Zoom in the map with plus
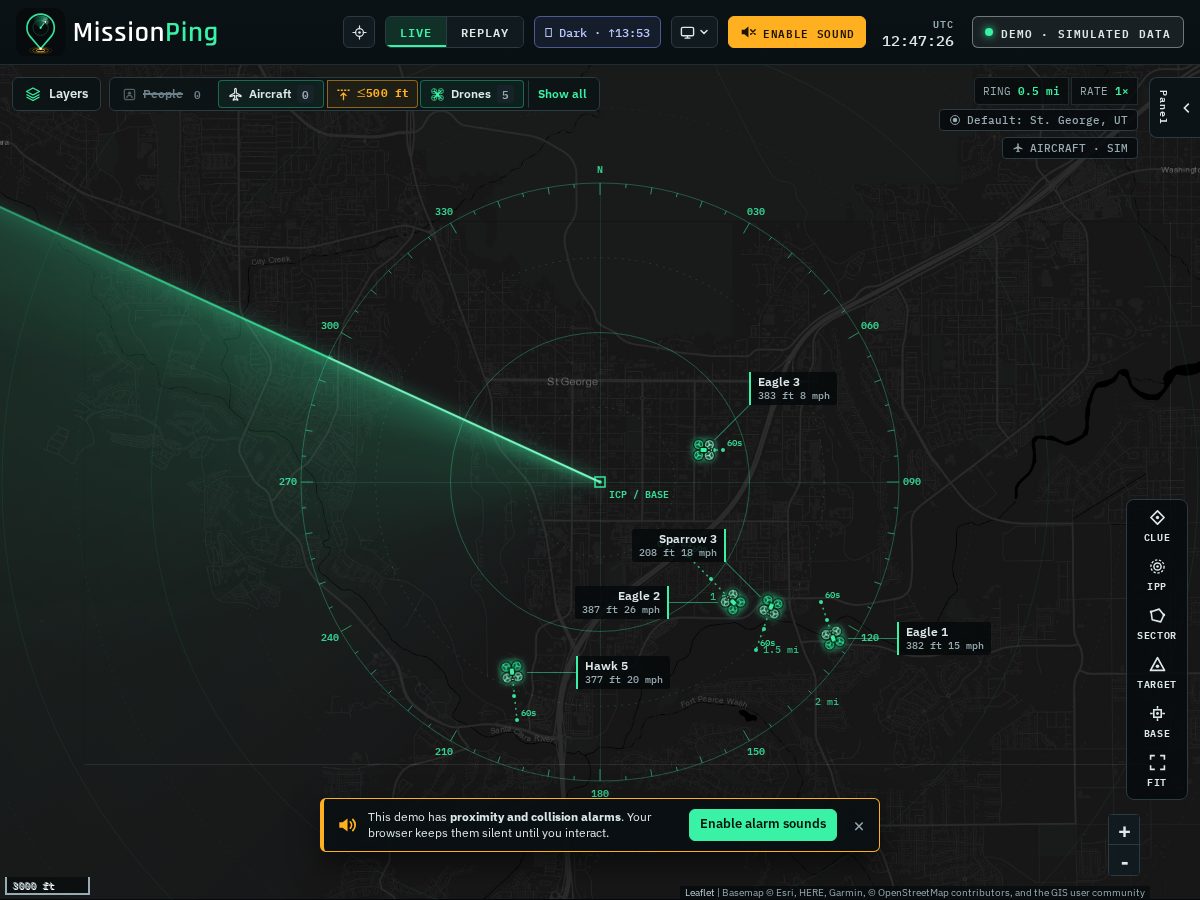The image size is (1200, 900). click(x=1124, y=832)
